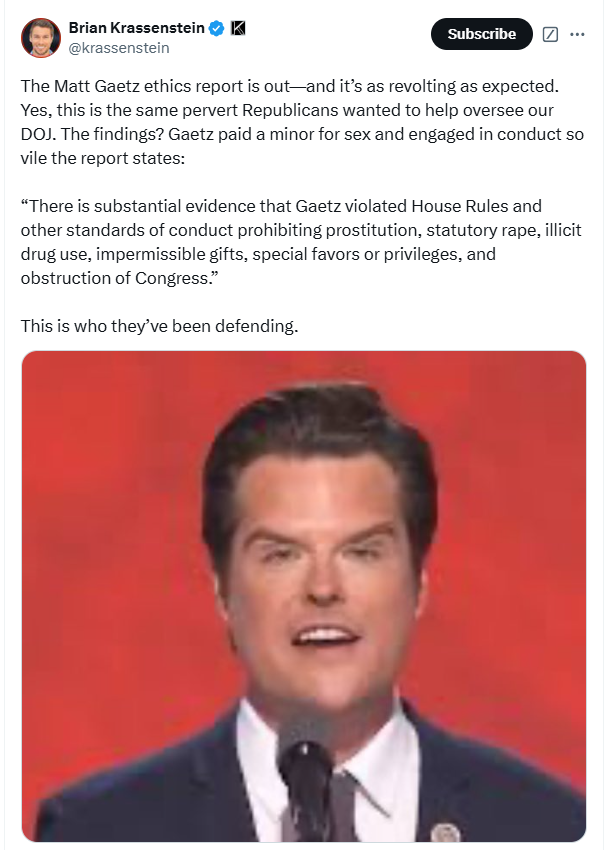This screenshot has height=850, width=607.
Task: Click the black K affiliation badge
Action: tap(238, 28)
